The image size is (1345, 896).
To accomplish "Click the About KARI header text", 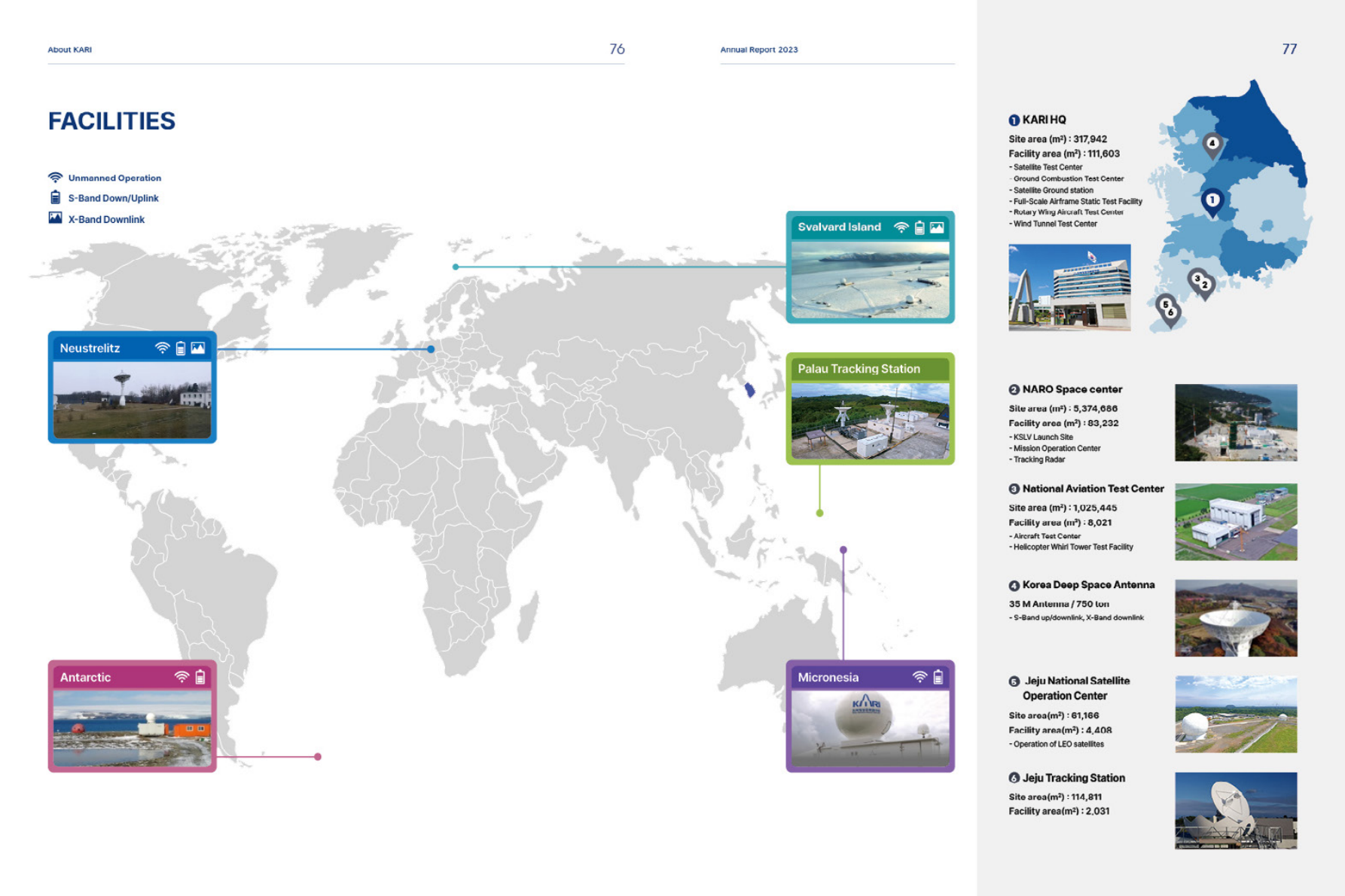I will 70,50.
